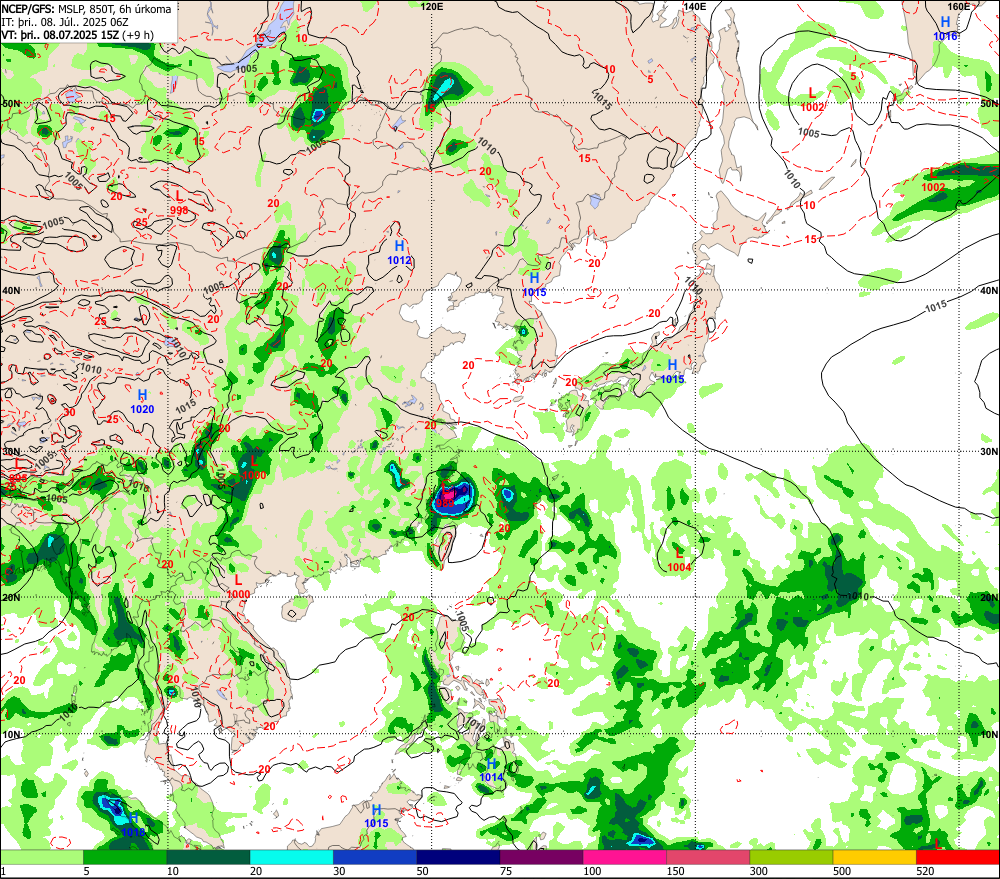The width and height of the screenshot is (1000, 879).
Task: Select the red 520+ legend swatch
Action: coord(957,857)
